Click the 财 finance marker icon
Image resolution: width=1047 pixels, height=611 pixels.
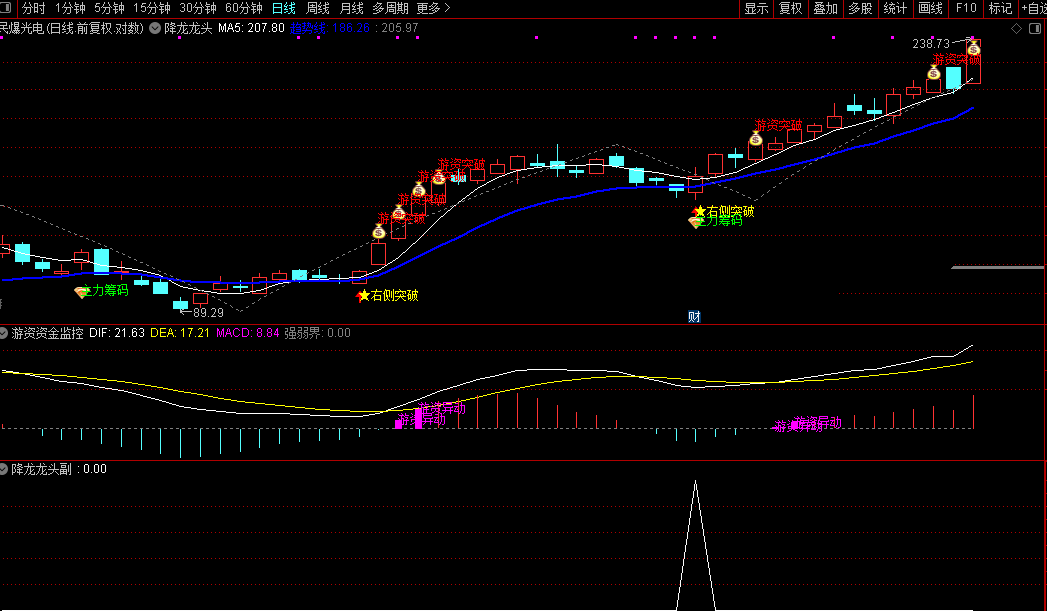(x=694, y=317)
